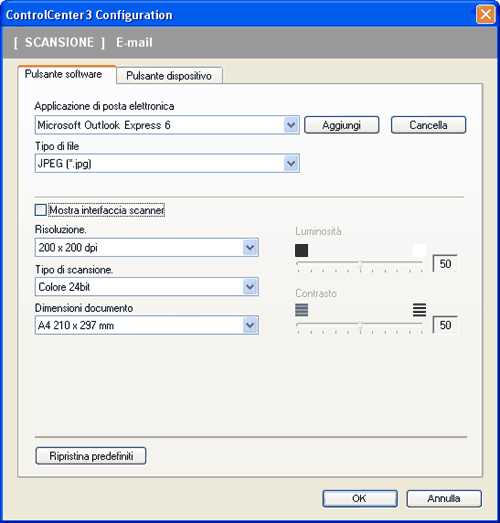Select the Pulsante software tab
This screenshot has width=500, height=523.
63,74
